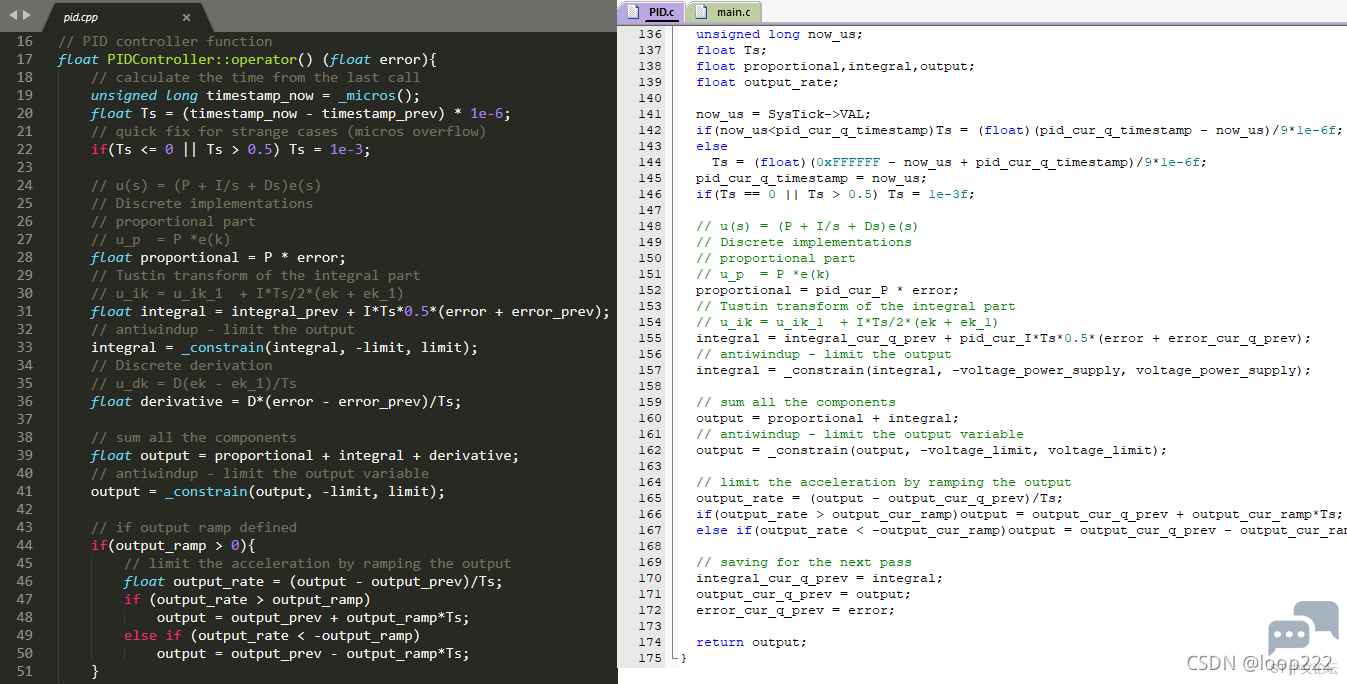Click 'output_cur_q_prev = output;' line

[x=803, y=594]
